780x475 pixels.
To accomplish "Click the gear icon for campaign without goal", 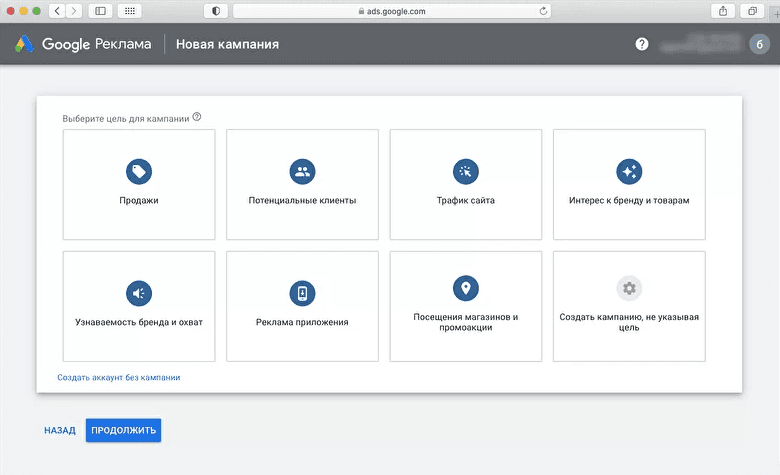I will pos(629,288).
